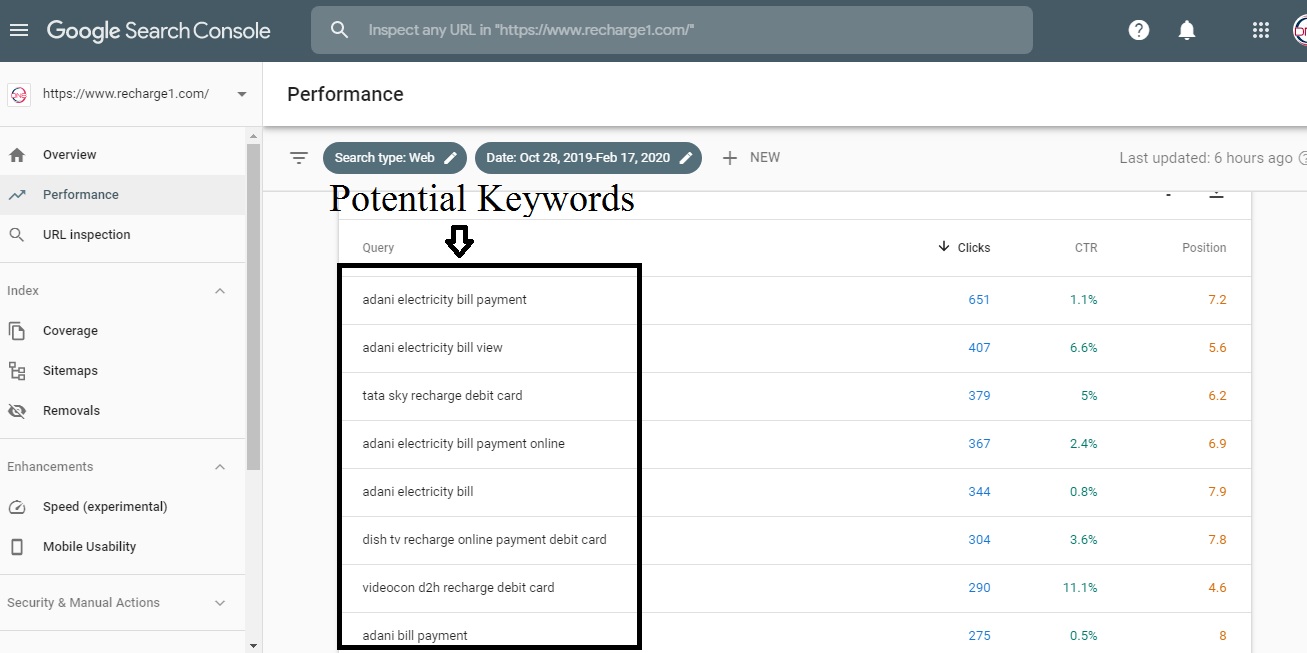Image resolution: width=1307 pixels, height=653 pixels.
Task: Sort by the Clicks column header
Action: [x=964, y=247]
